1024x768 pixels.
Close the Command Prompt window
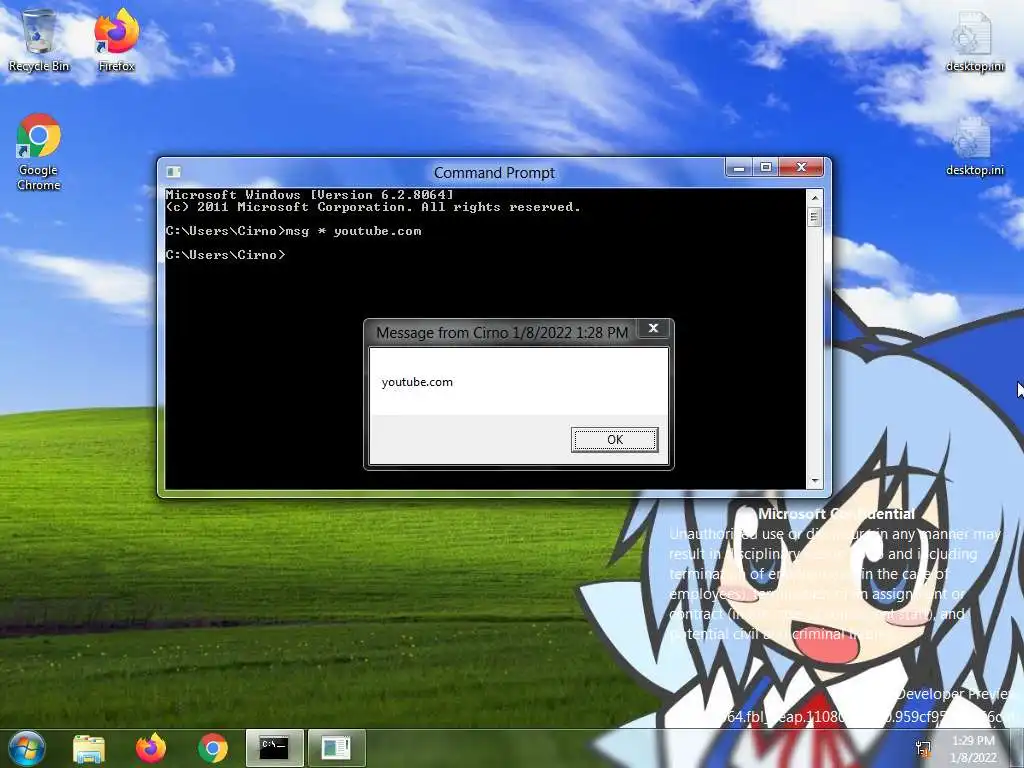[802, 168]
